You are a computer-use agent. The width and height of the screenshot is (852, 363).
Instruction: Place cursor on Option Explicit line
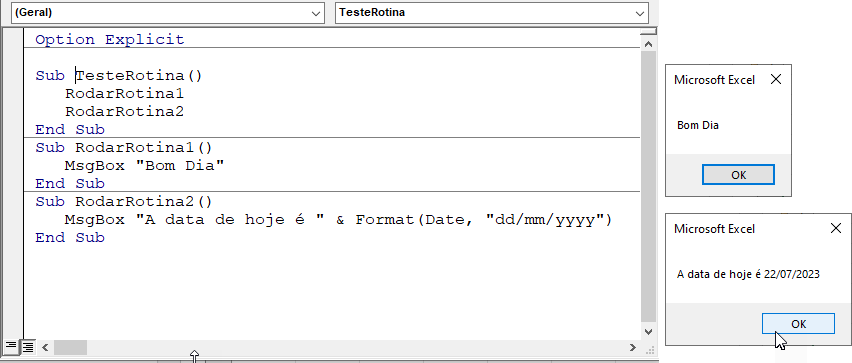click(110, 40)
